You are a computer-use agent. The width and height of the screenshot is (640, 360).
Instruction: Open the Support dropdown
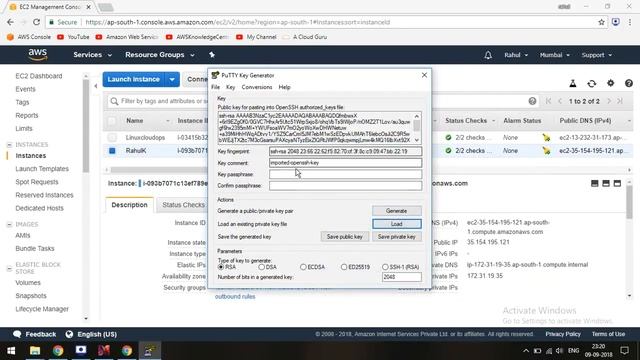[x=597, y=55]
